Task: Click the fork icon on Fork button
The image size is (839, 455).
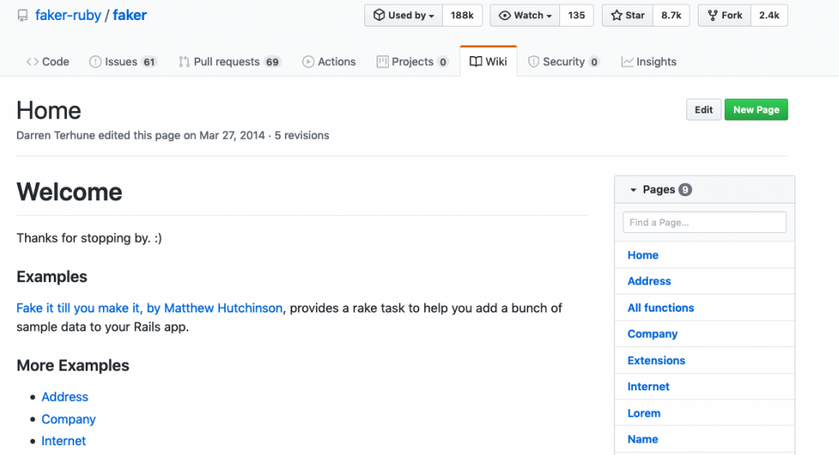Action: 712,16
